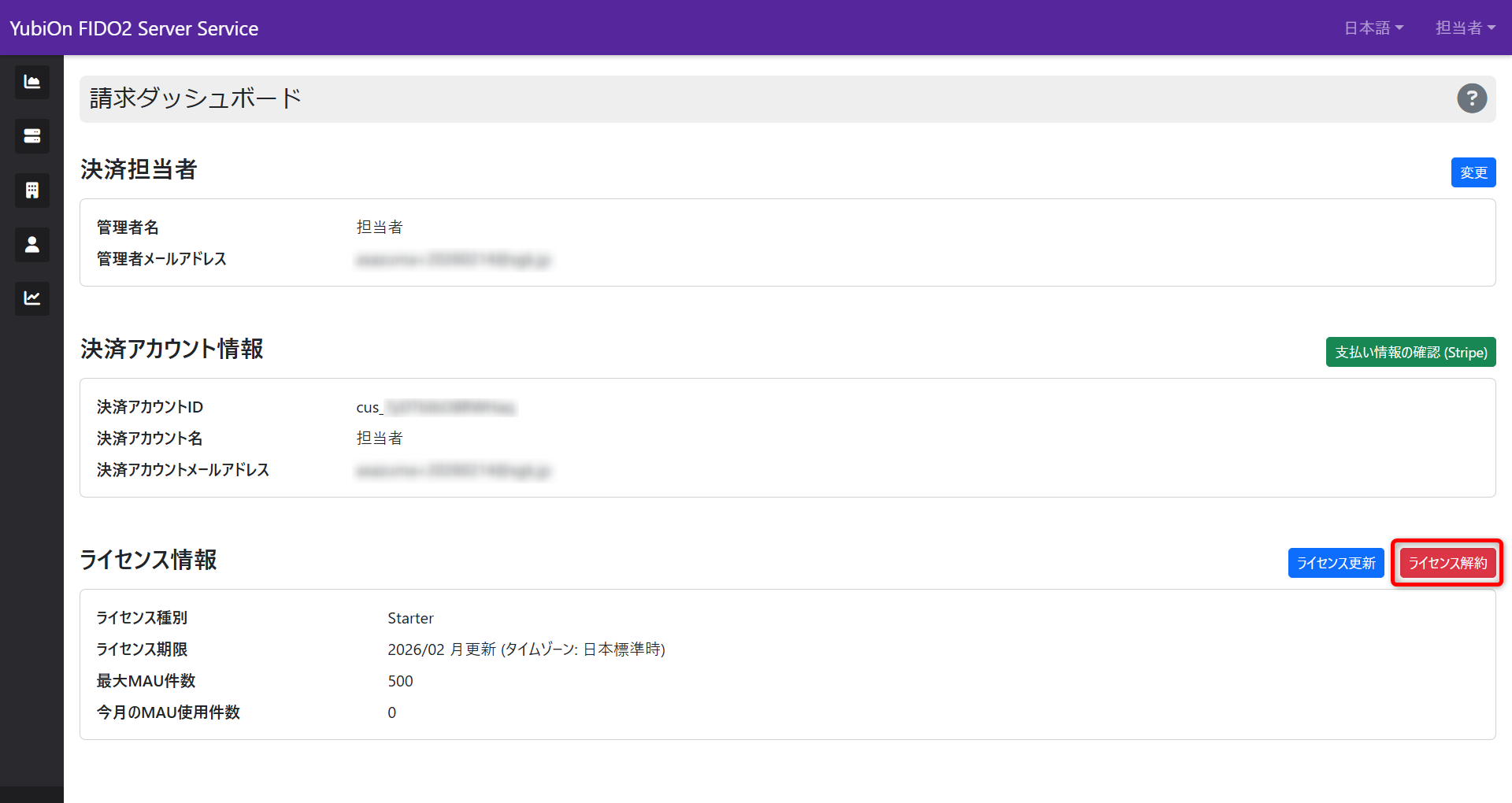Click the 管理者名 value 担当者
This screenshot has width=1512, height=803.
pos(380,227)
